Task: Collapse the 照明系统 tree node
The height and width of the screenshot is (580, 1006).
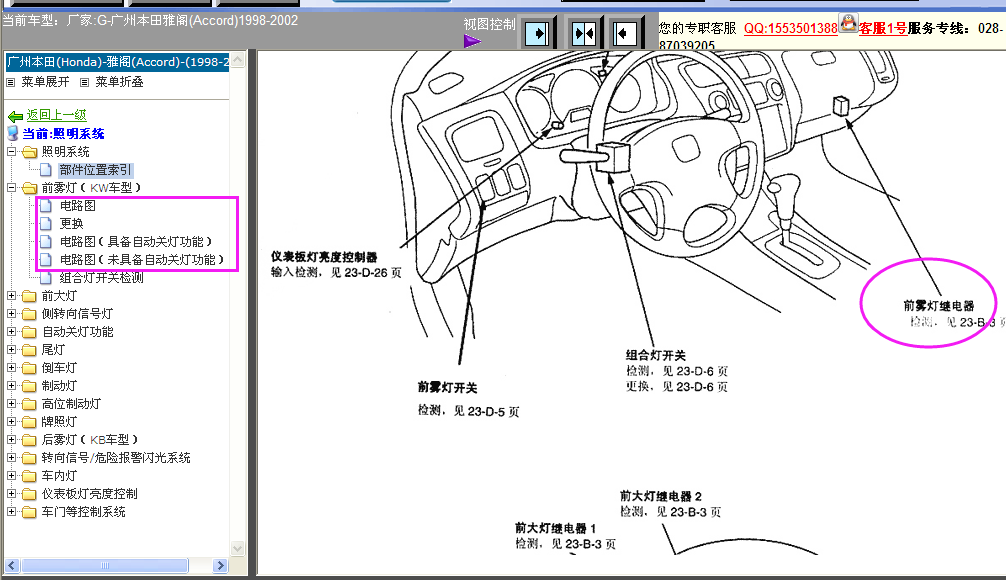Action: [12, 152]
